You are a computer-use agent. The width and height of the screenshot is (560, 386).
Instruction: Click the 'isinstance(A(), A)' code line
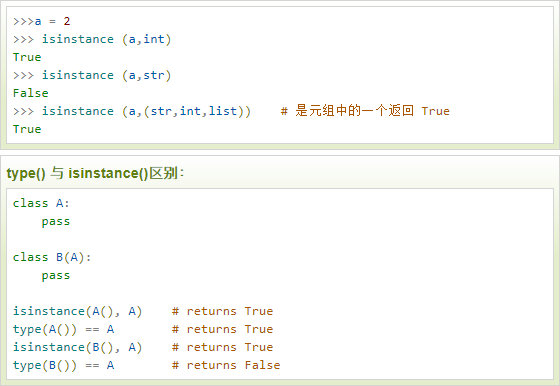[78, 311]
